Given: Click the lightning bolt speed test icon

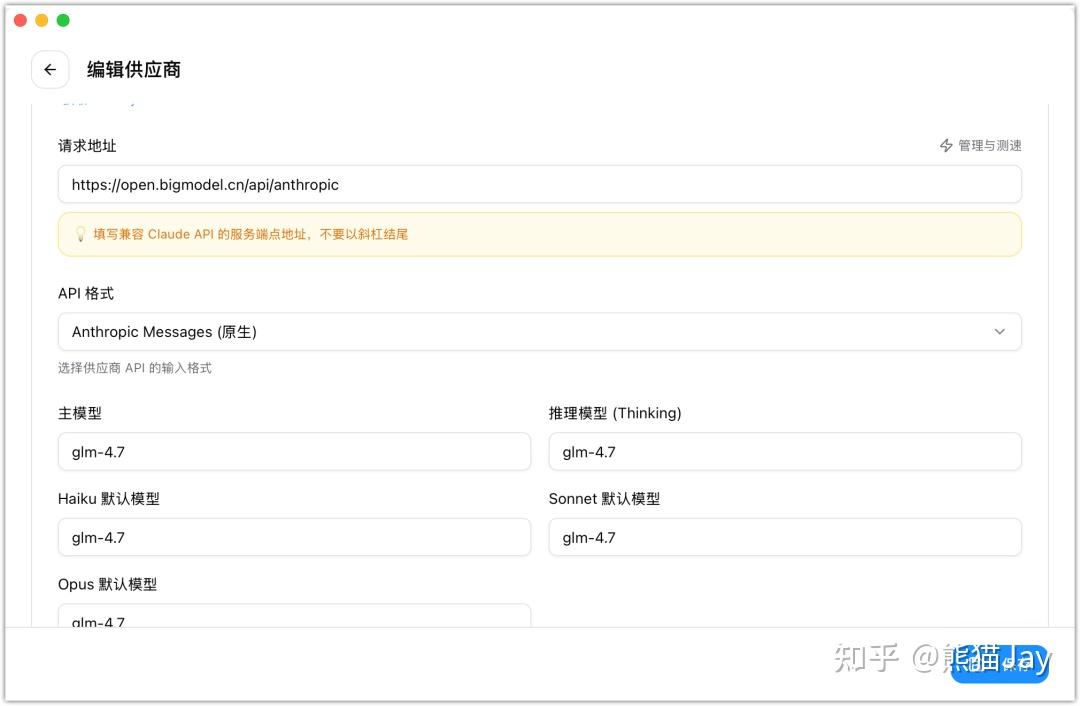Looking at the screenshot, I should pyautogui.click(x=946, y=145).
